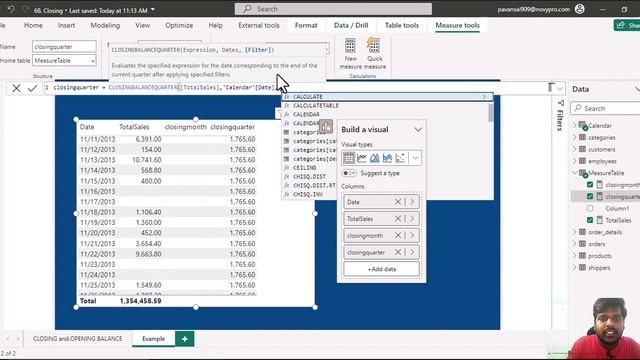Click the Build a visual chart icon

tap(326, 126)
